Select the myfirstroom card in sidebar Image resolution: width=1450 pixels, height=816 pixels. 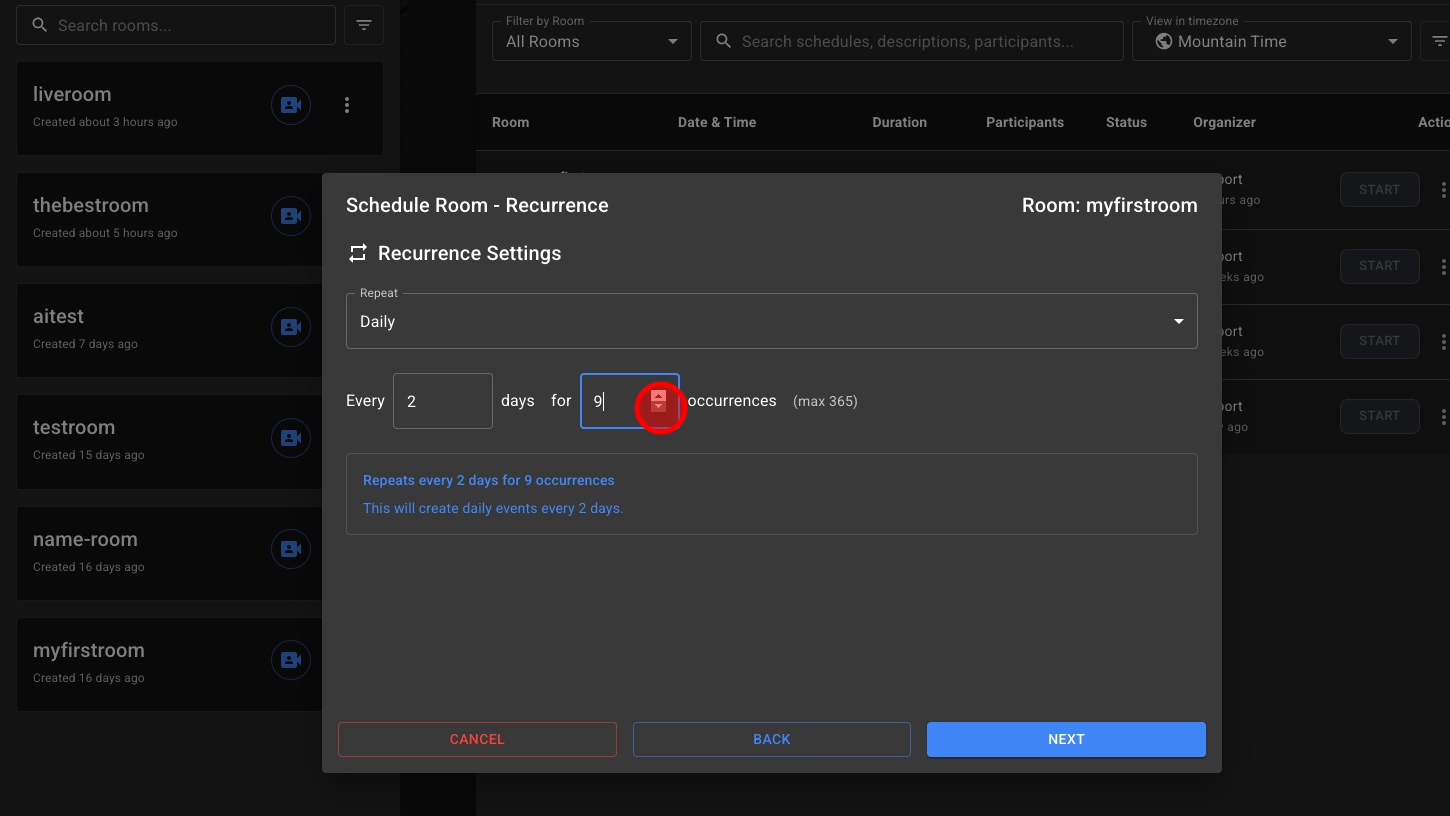(140, 662)
